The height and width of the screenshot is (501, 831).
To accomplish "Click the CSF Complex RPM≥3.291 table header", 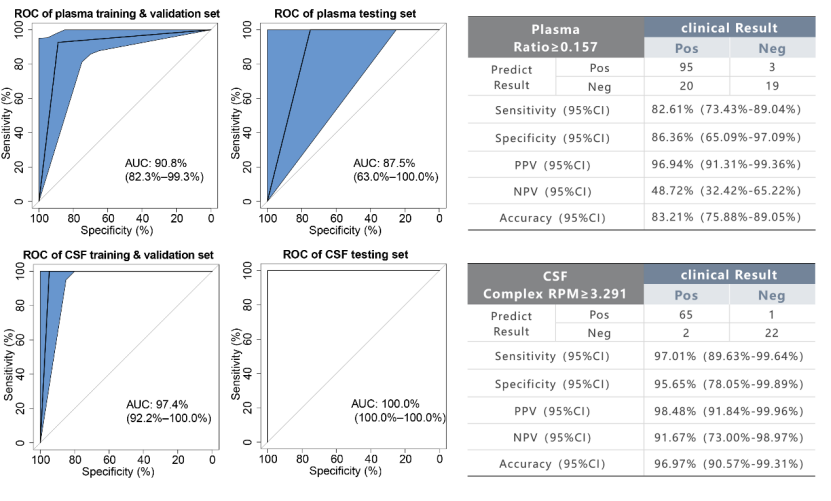I will point(554,285).
